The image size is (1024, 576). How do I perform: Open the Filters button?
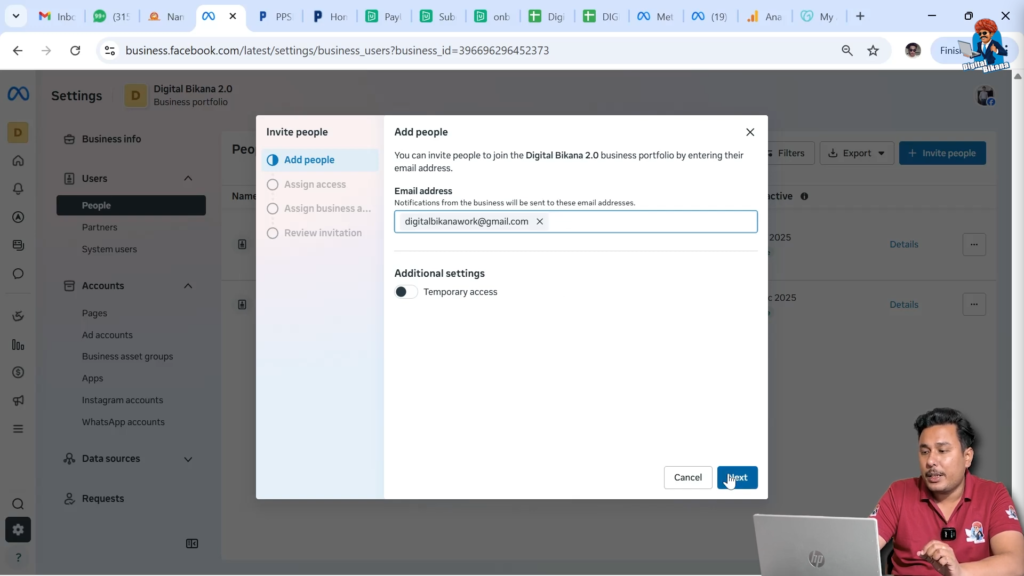[x=788, y=153]
